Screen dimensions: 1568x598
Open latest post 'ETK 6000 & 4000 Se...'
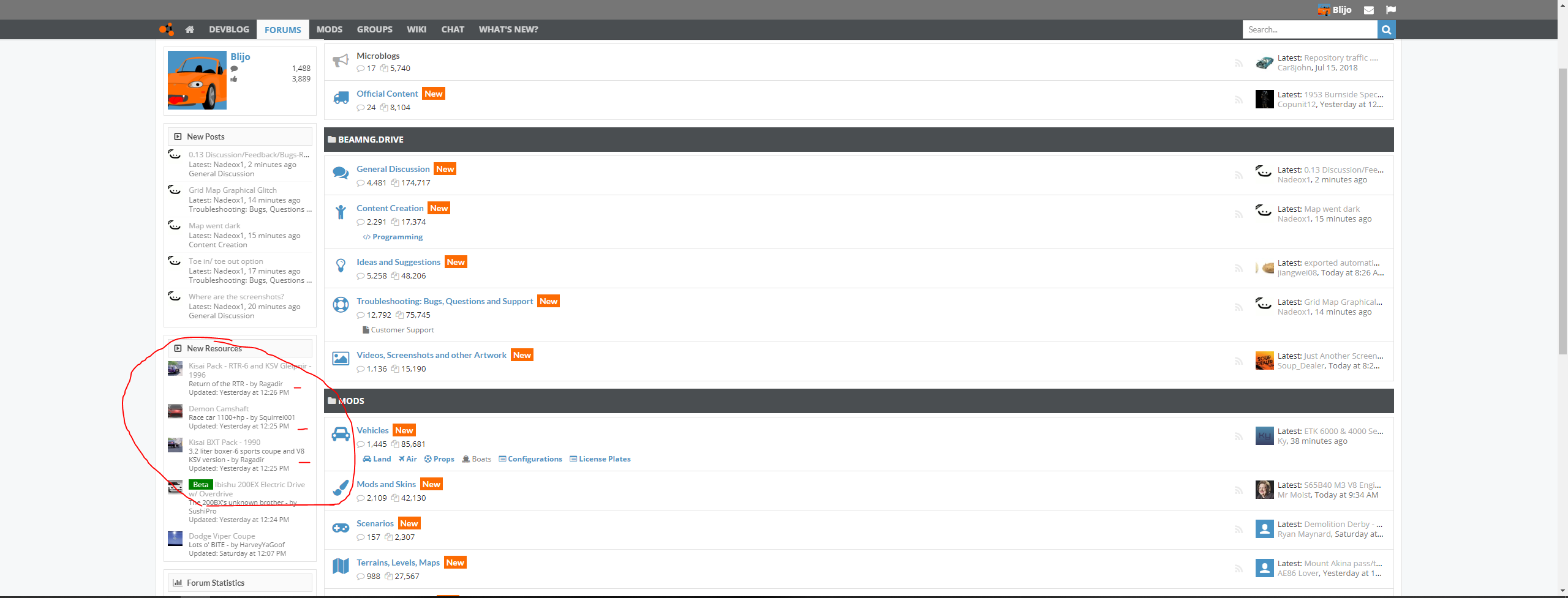click(1343, 432)
